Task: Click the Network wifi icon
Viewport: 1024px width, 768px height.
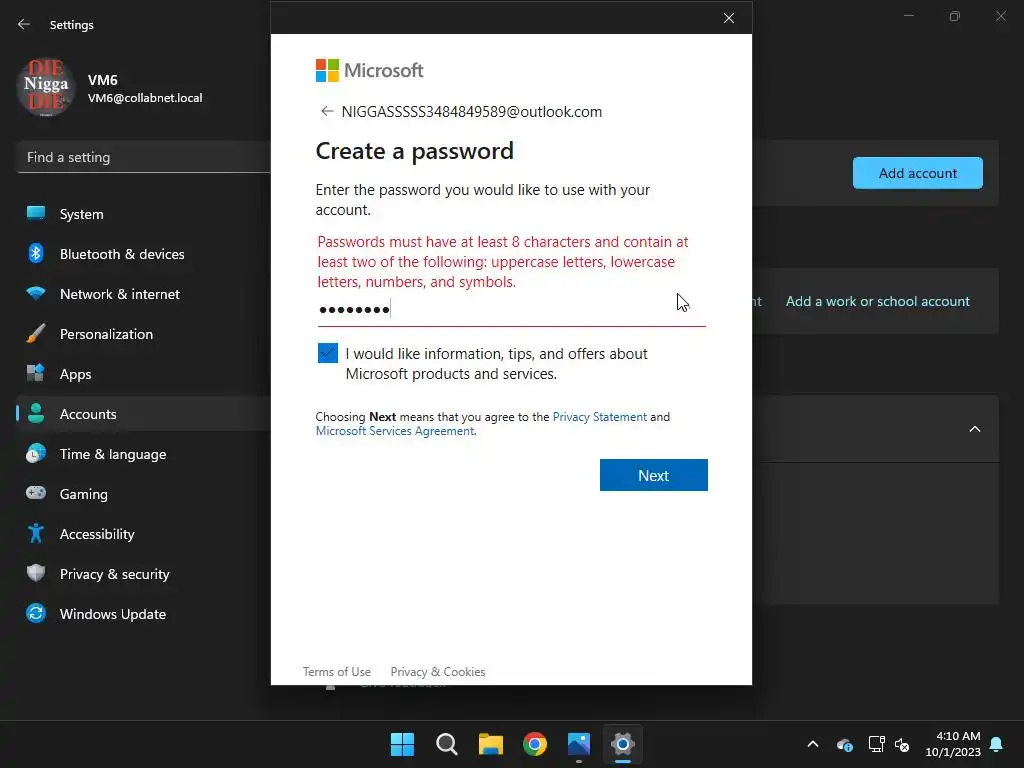Action: 36,293
